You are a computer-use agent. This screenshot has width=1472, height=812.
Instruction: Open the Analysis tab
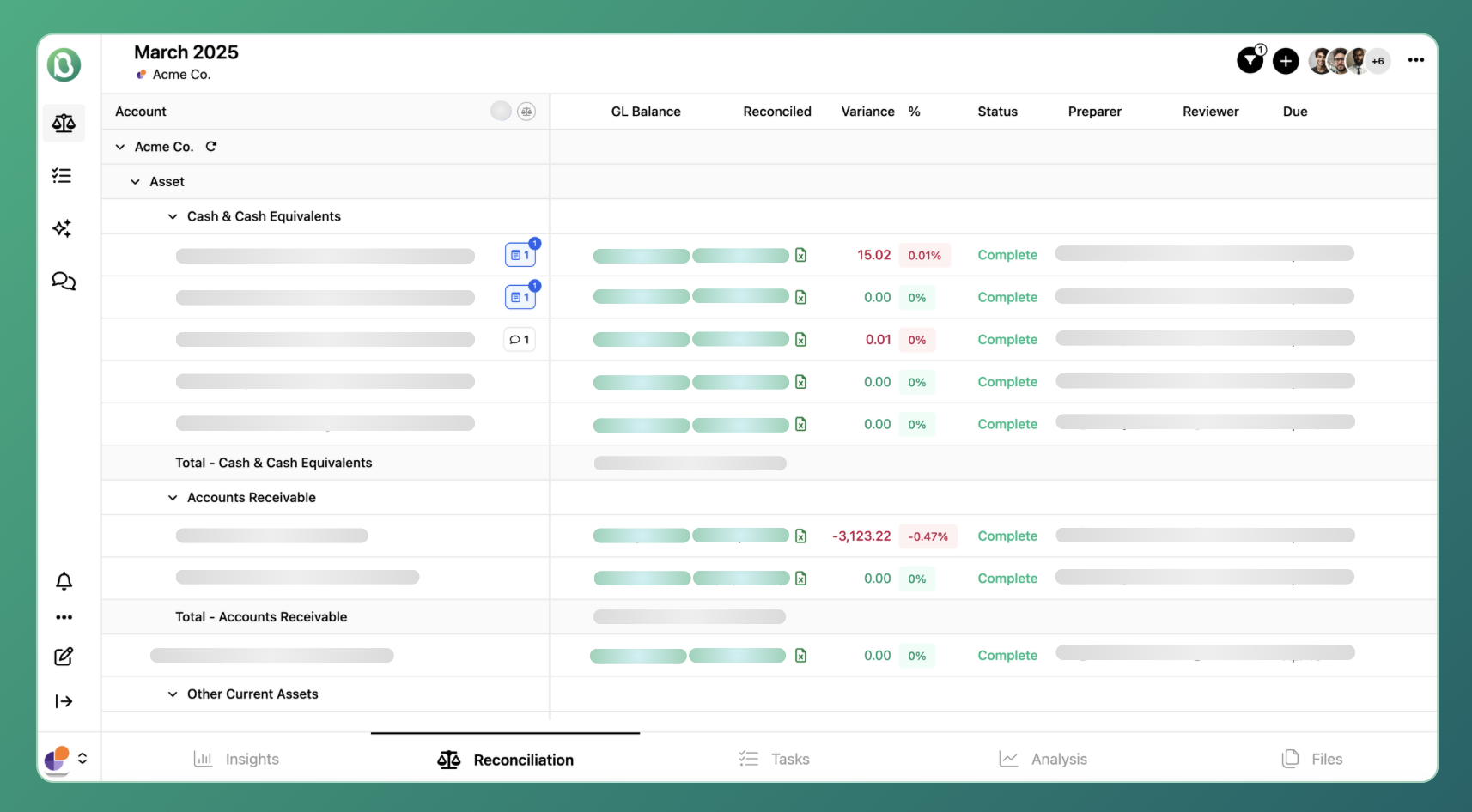click(x=1043, y=759)
